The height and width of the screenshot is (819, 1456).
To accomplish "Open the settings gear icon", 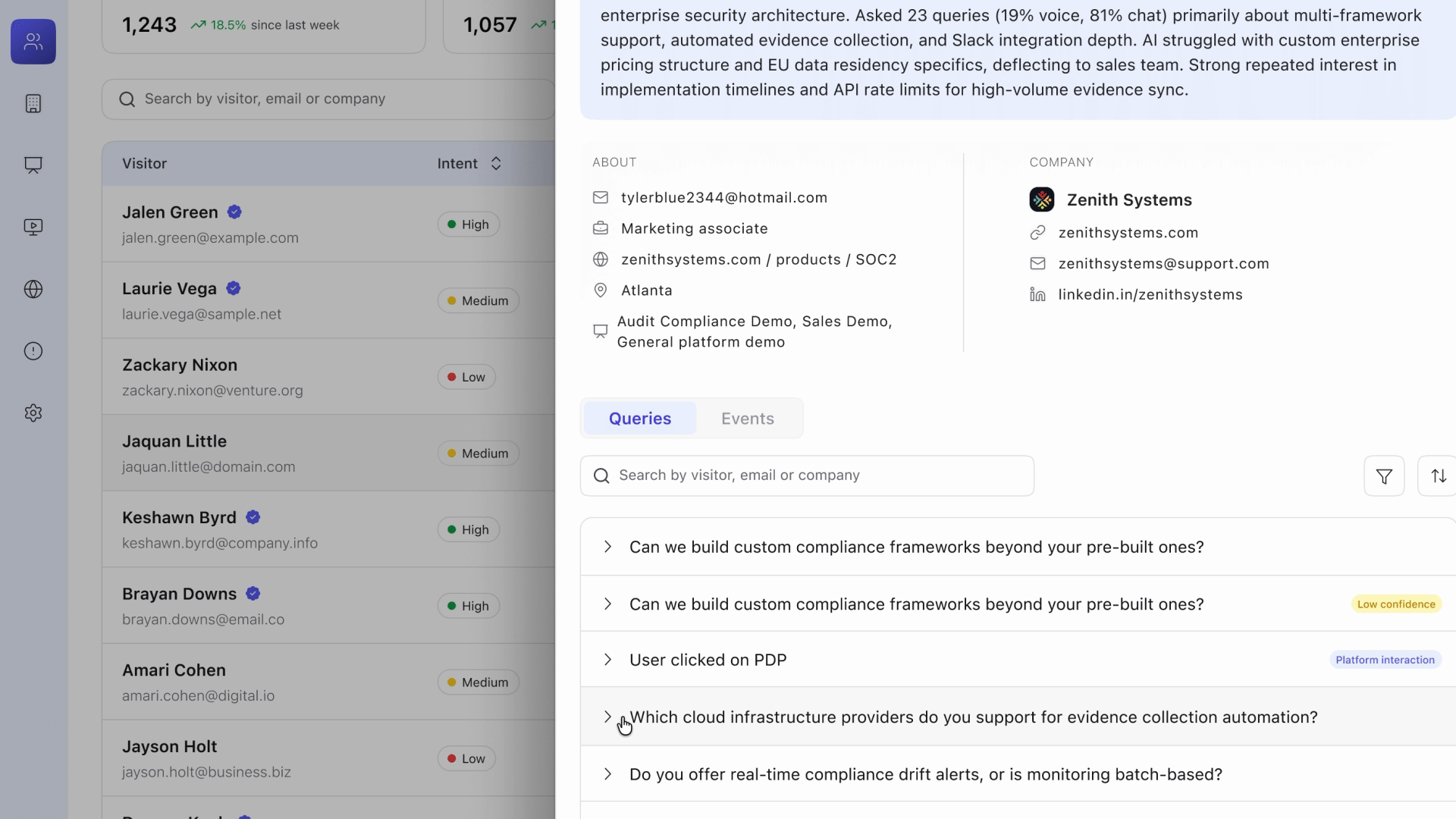I will [x=33, y=413].
